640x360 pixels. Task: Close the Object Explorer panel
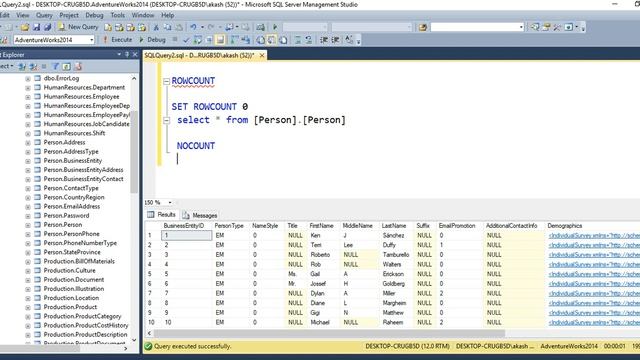(135, 54)
